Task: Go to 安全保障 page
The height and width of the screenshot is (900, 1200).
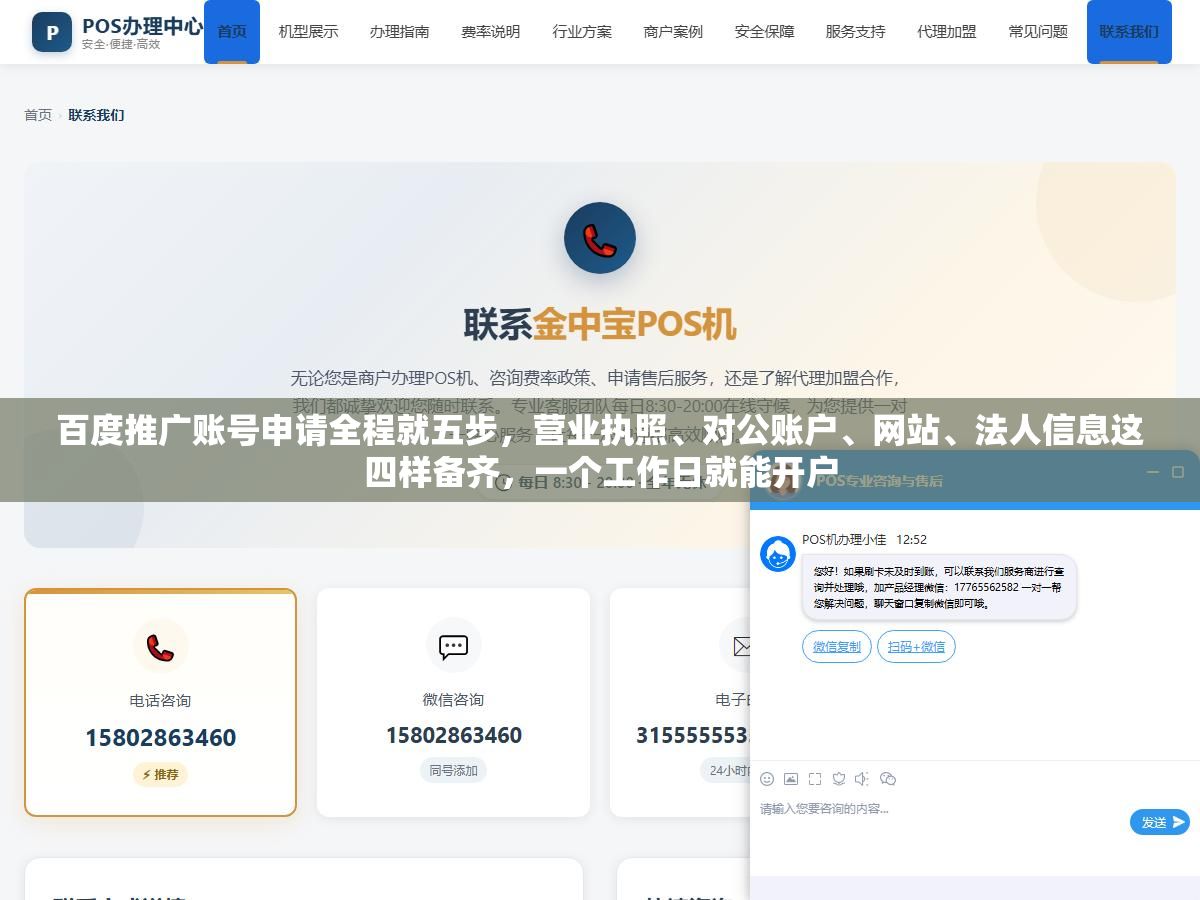Action: pos(764,32)
